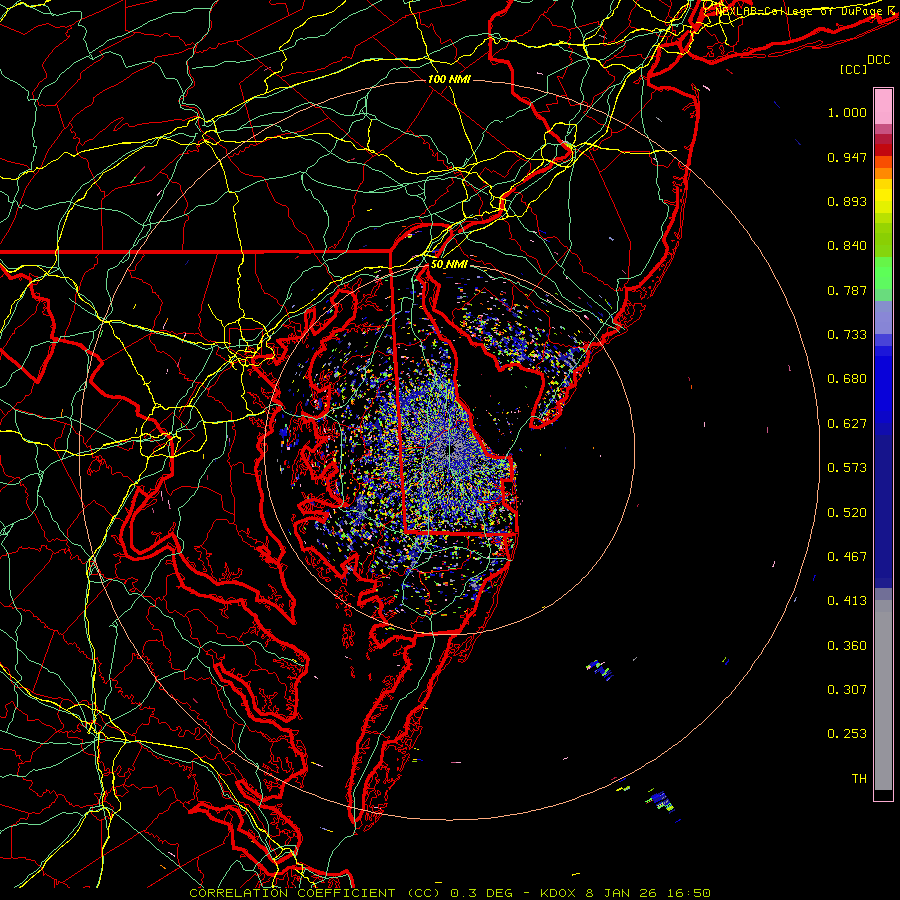Viewport: 900px width, 900px height.
Task: Click offshore echo cluster inside 100 NMI ring
Action: [x=600, y=670]
